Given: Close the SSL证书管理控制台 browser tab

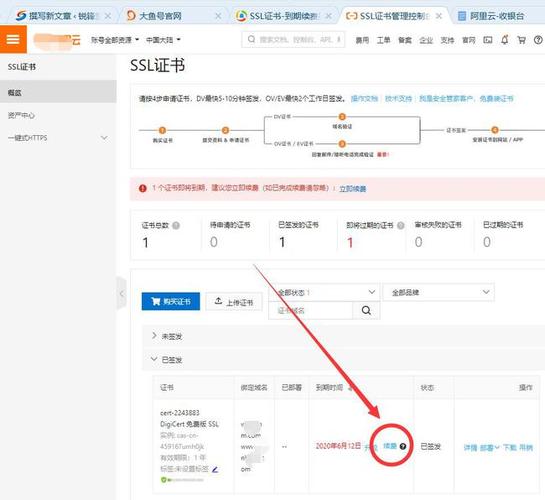Looking at the screenshot, I should pos(439,16).
